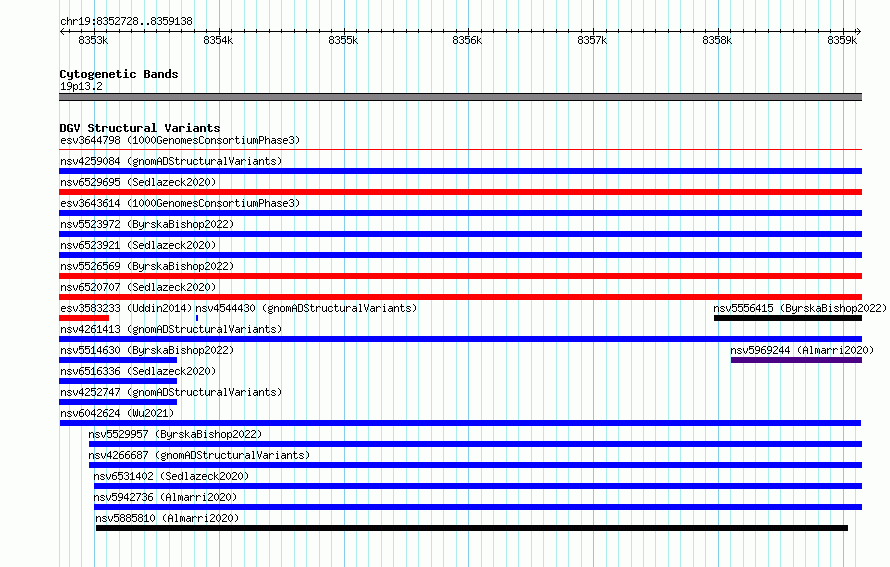
Task: Click the Cytogenetic Bands track title
Action: pyautogui.click(x=119, y=74)
